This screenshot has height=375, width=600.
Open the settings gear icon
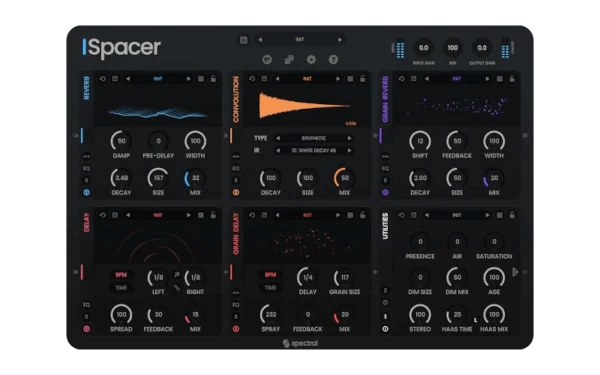coord(311,59)
